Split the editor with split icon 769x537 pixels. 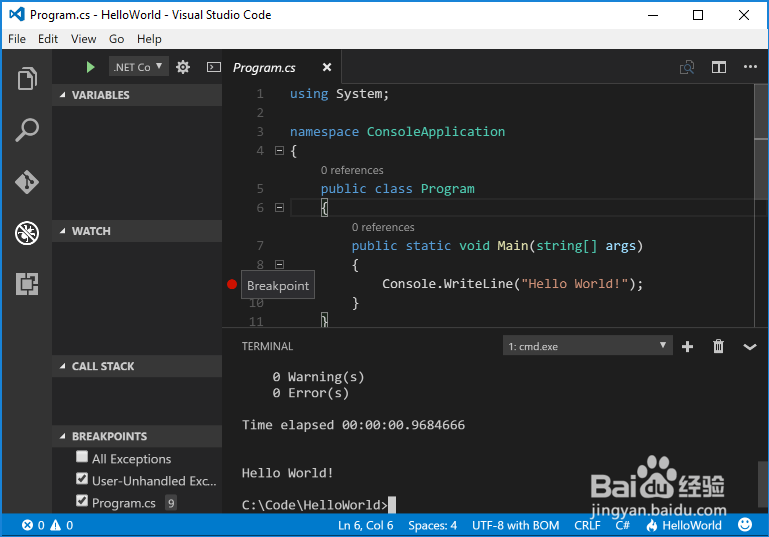click(x=719, y=67)
